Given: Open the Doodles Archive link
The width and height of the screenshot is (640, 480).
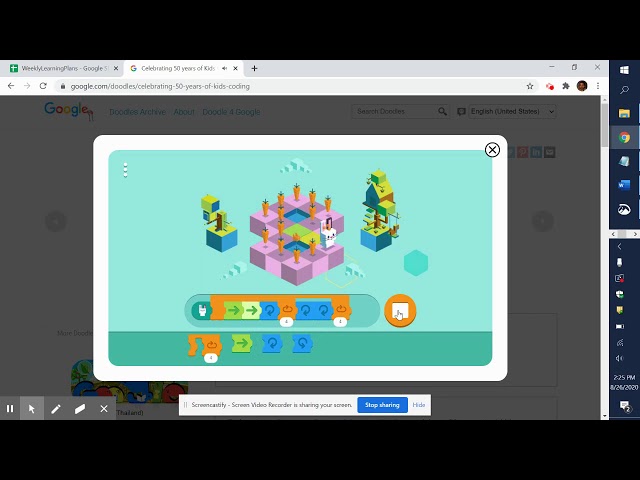Looking at the screenshot, I should (138, 112).
